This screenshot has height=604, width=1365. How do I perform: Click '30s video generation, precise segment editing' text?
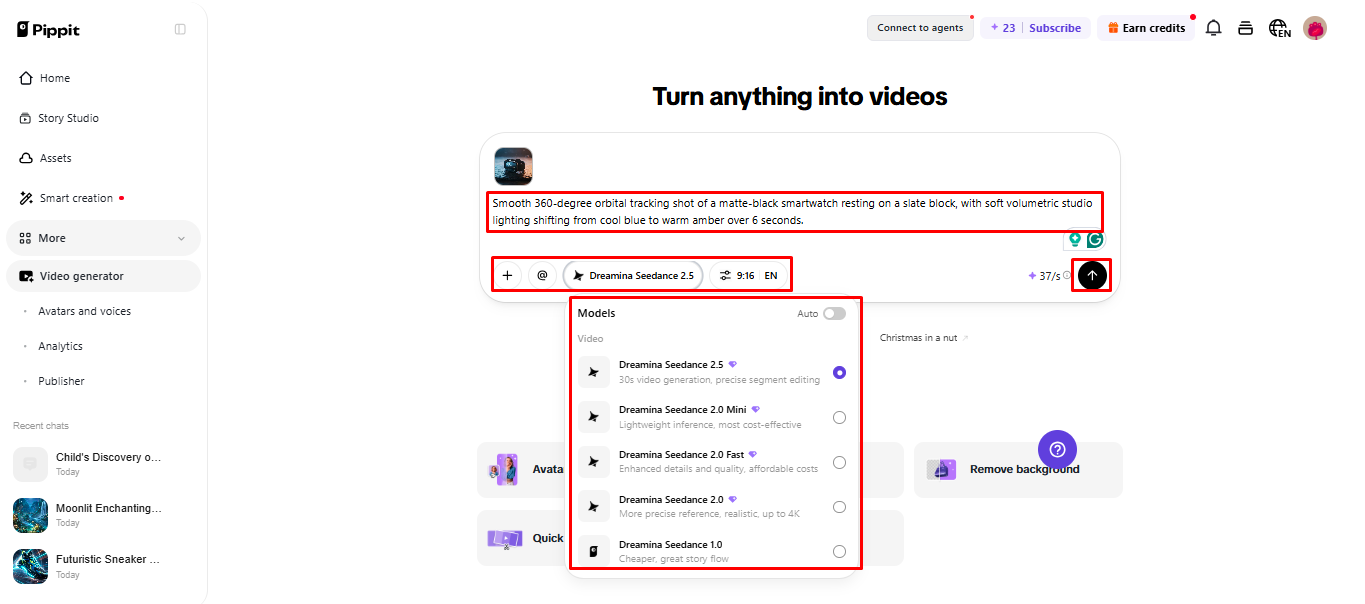tap(719, 380)
